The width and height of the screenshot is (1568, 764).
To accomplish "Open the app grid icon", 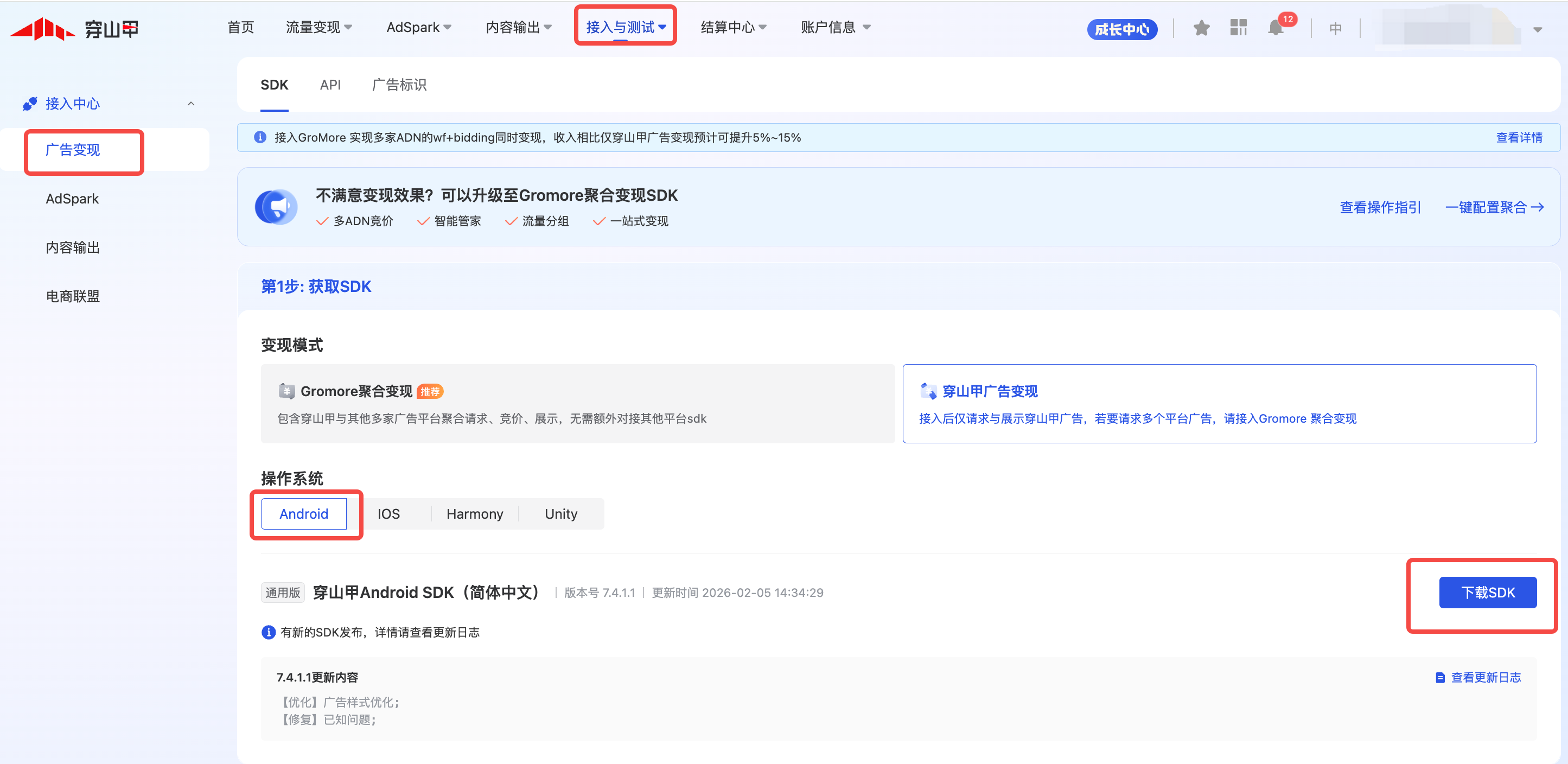I will (x=1238, y=27).
